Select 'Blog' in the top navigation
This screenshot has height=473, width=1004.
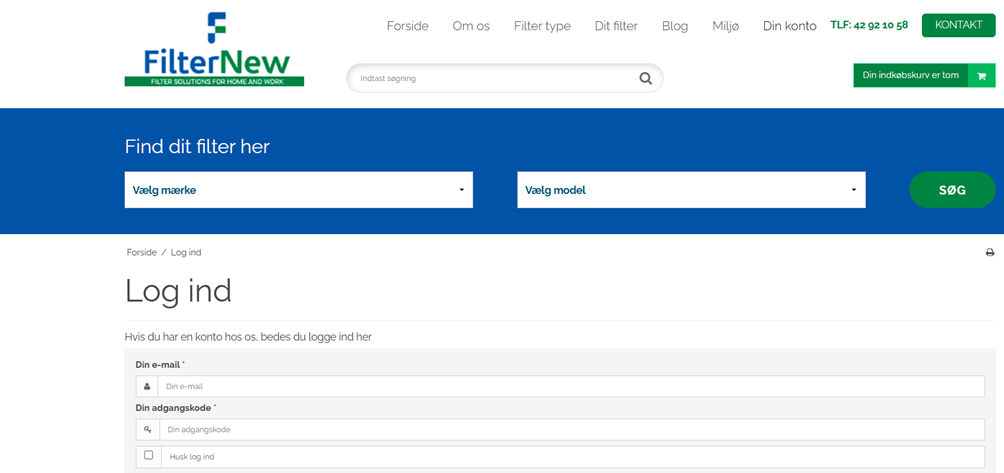click(x=675, y=26)
